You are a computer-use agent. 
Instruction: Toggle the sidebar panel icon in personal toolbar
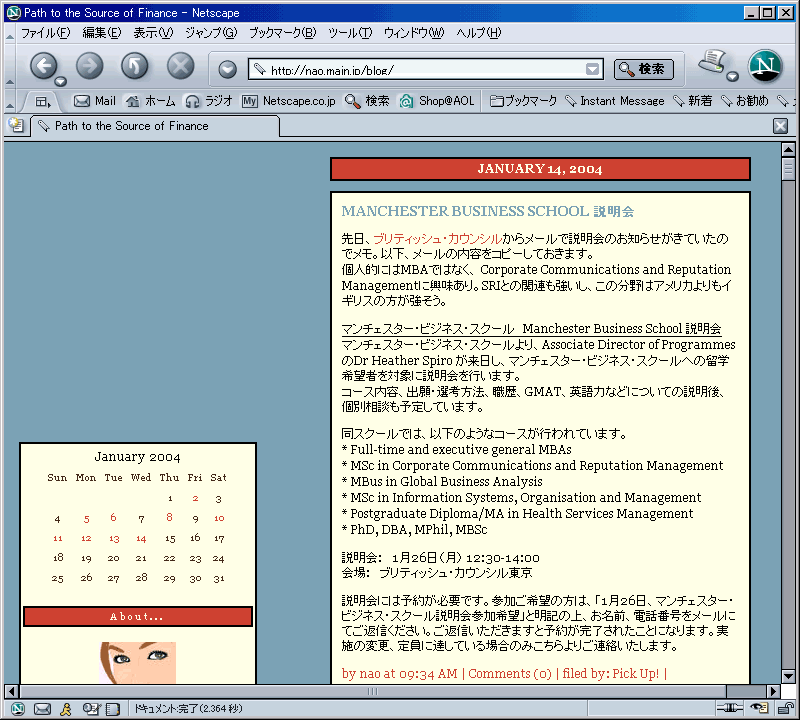(43, 102)
